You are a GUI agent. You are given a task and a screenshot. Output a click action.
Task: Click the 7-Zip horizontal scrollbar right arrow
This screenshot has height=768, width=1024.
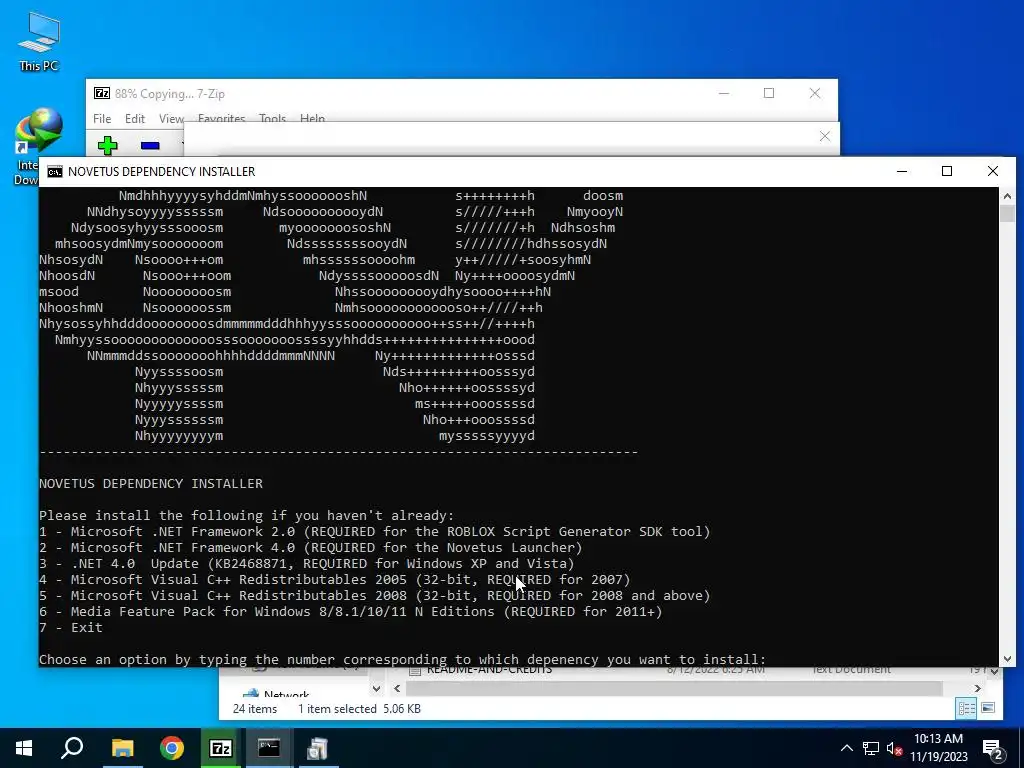(x=978, y=688)
